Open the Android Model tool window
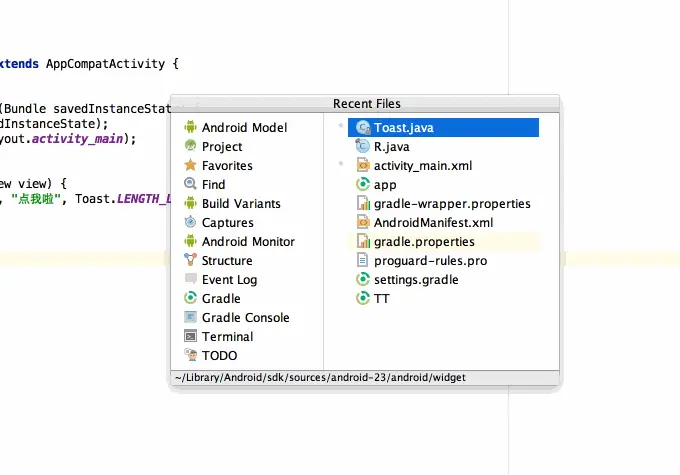The height and width of the screenshot is (475, 680). click(x=235, y=128)
